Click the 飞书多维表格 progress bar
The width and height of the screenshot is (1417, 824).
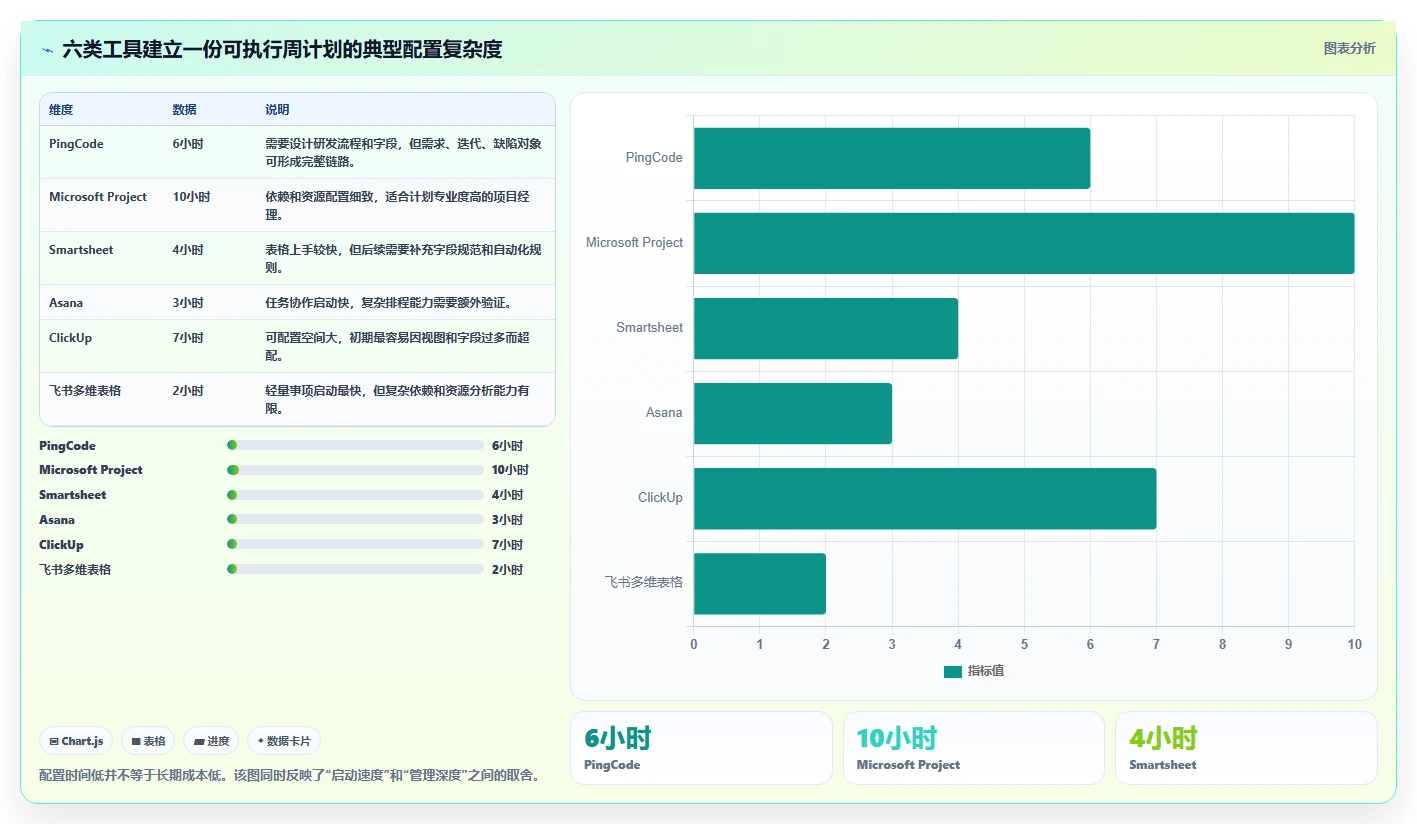(x=355, y=569)
